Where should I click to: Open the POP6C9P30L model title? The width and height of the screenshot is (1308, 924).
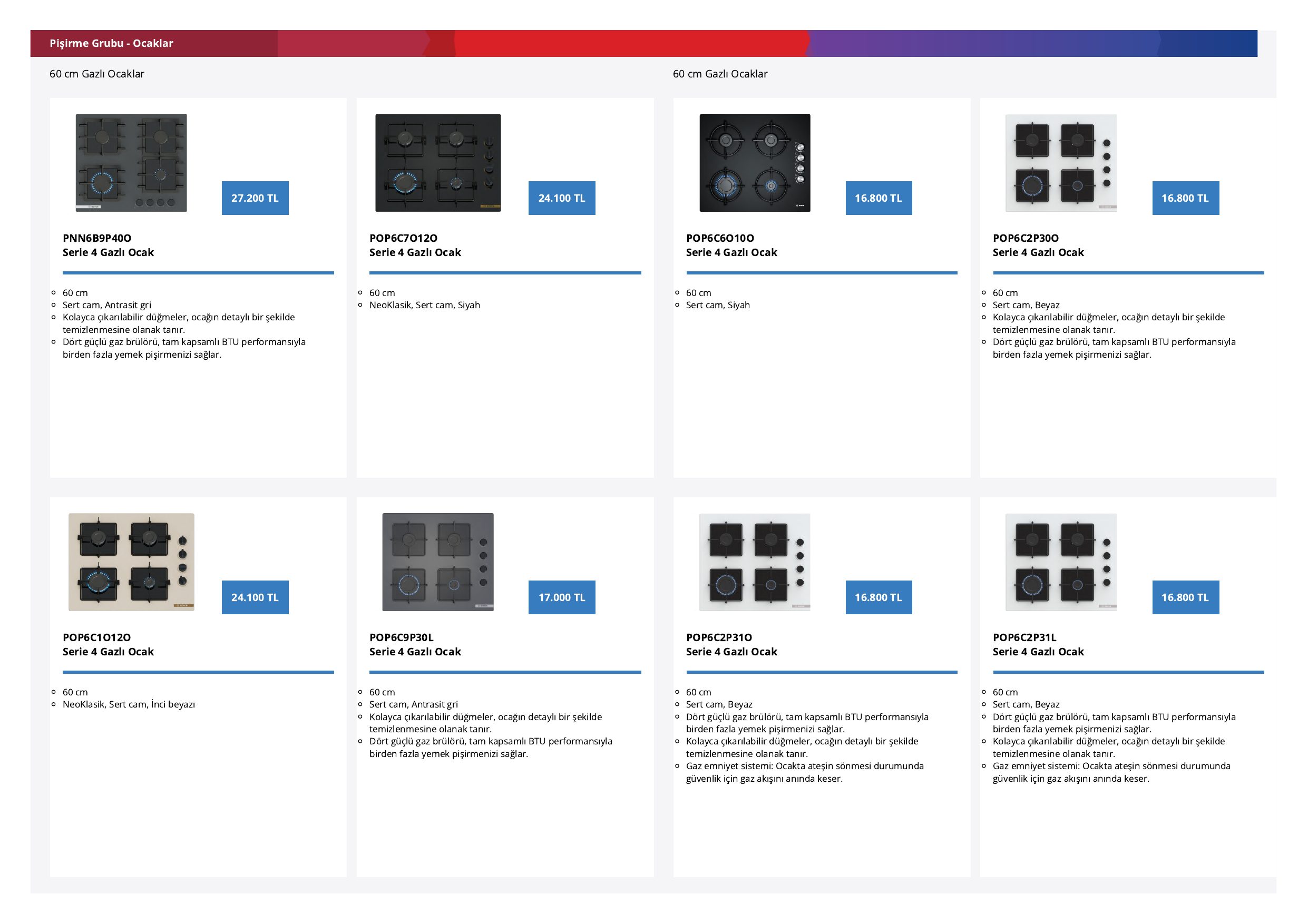pos(402,637)
